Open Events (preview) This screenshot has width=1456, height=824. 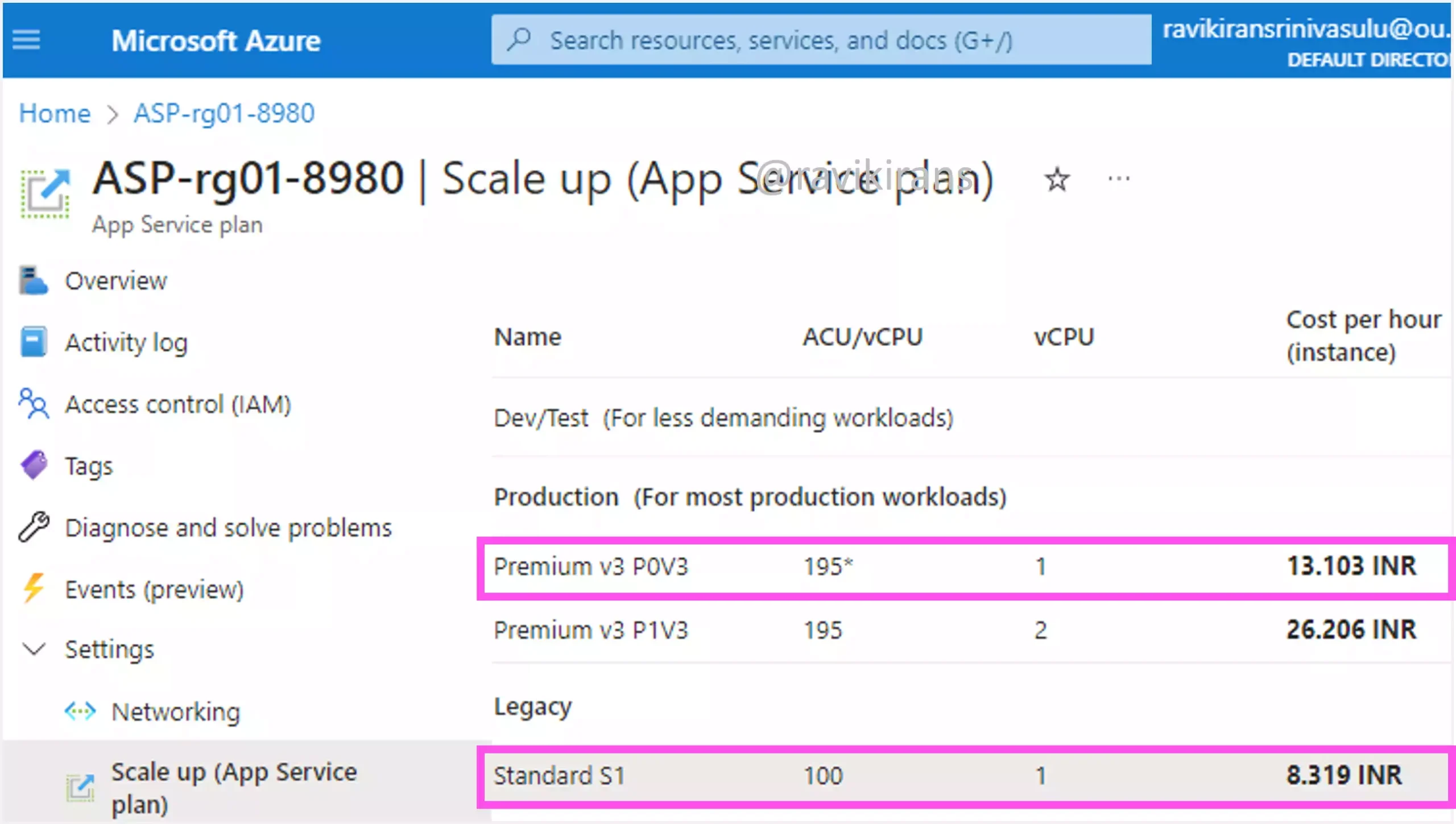tap(154, 590)
